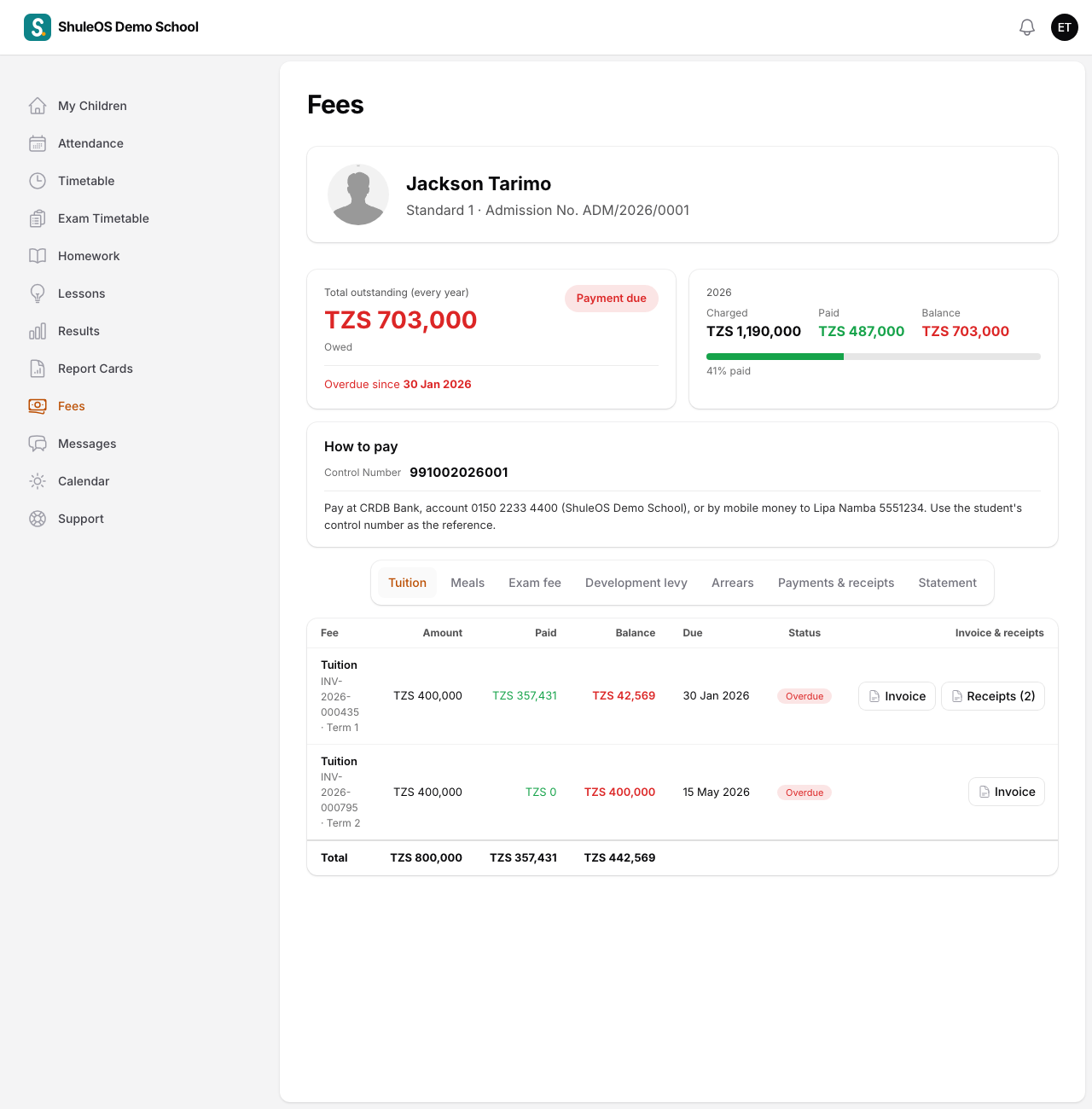Click the Messages chat bubble icon
Viewport: 1092px width, 1109px height.
pos(38,444)
